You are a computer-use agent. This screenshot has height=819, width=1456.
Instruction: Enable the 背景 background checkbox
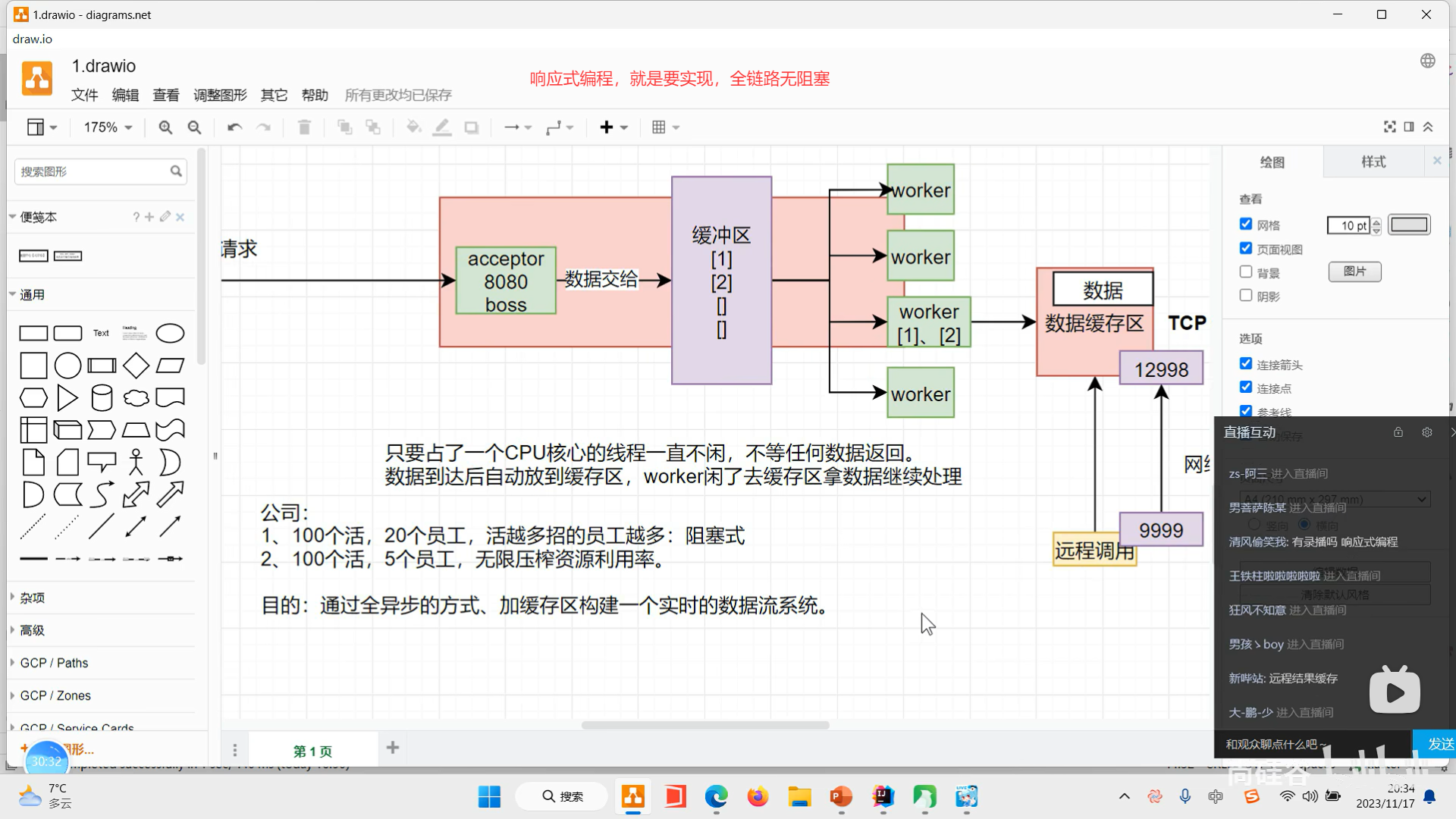[x=1246, y=271]
